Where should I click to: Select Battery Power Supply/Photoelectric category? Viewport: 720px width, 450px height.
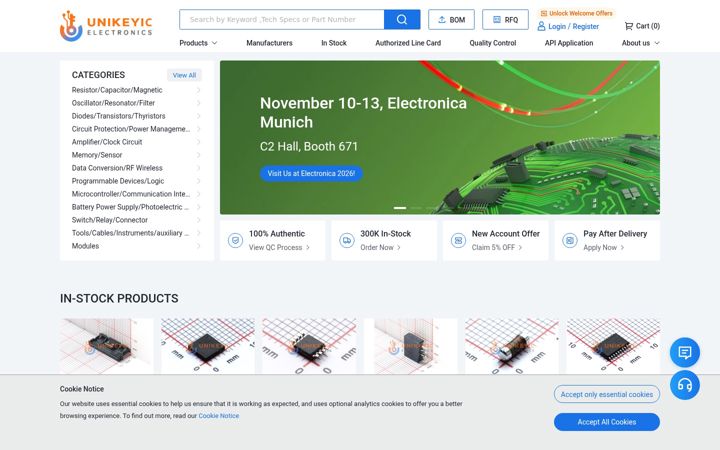coord(130,207)
